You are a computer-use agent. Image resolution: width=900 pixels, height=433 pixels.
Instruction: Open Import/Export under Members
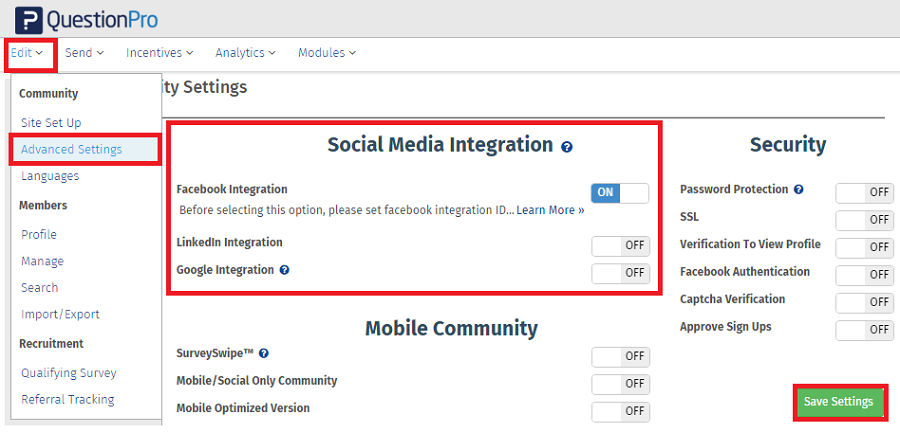click(60, 314)
